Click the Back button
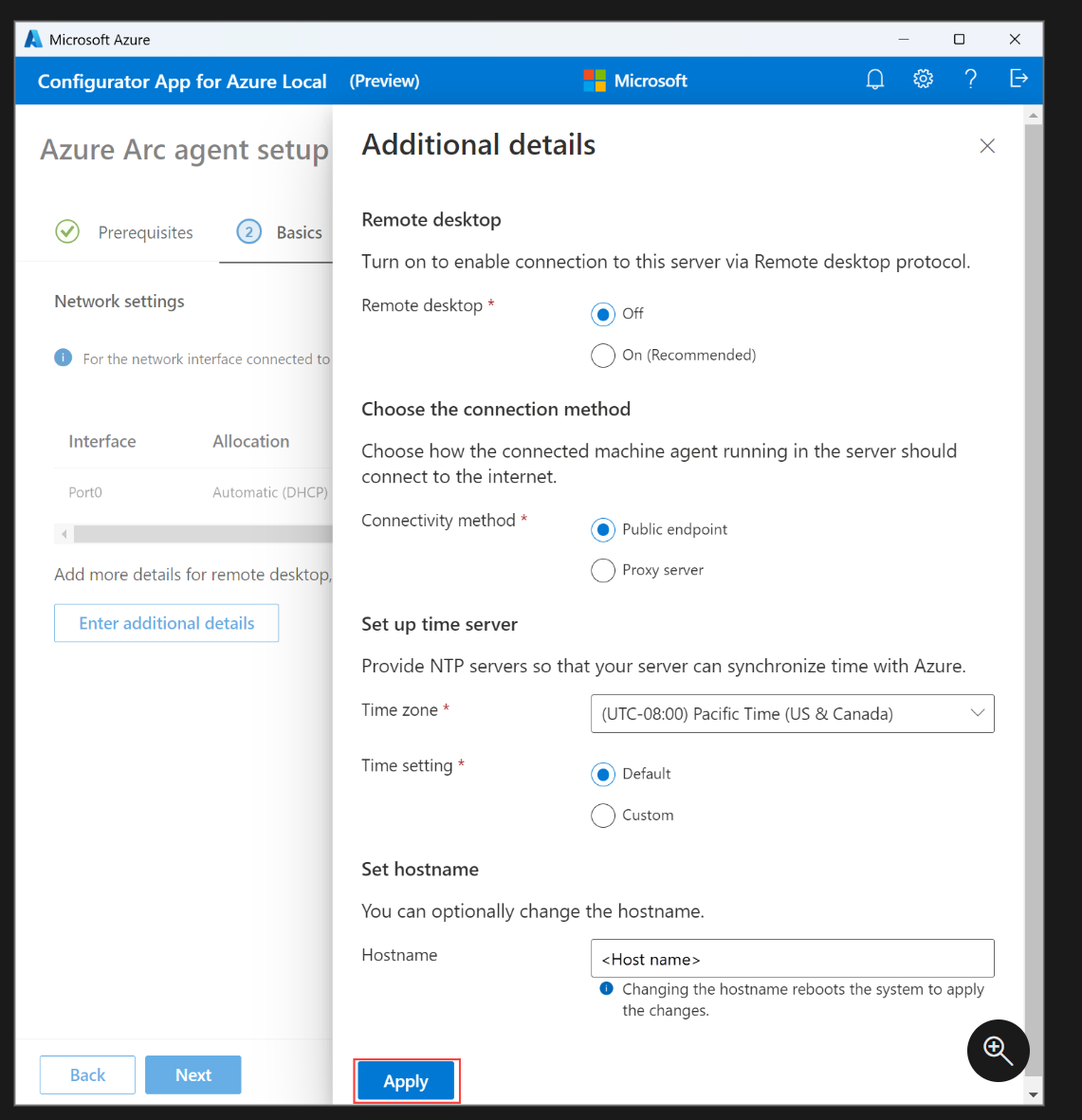1082x1120 pixels. coord(87,1075)
